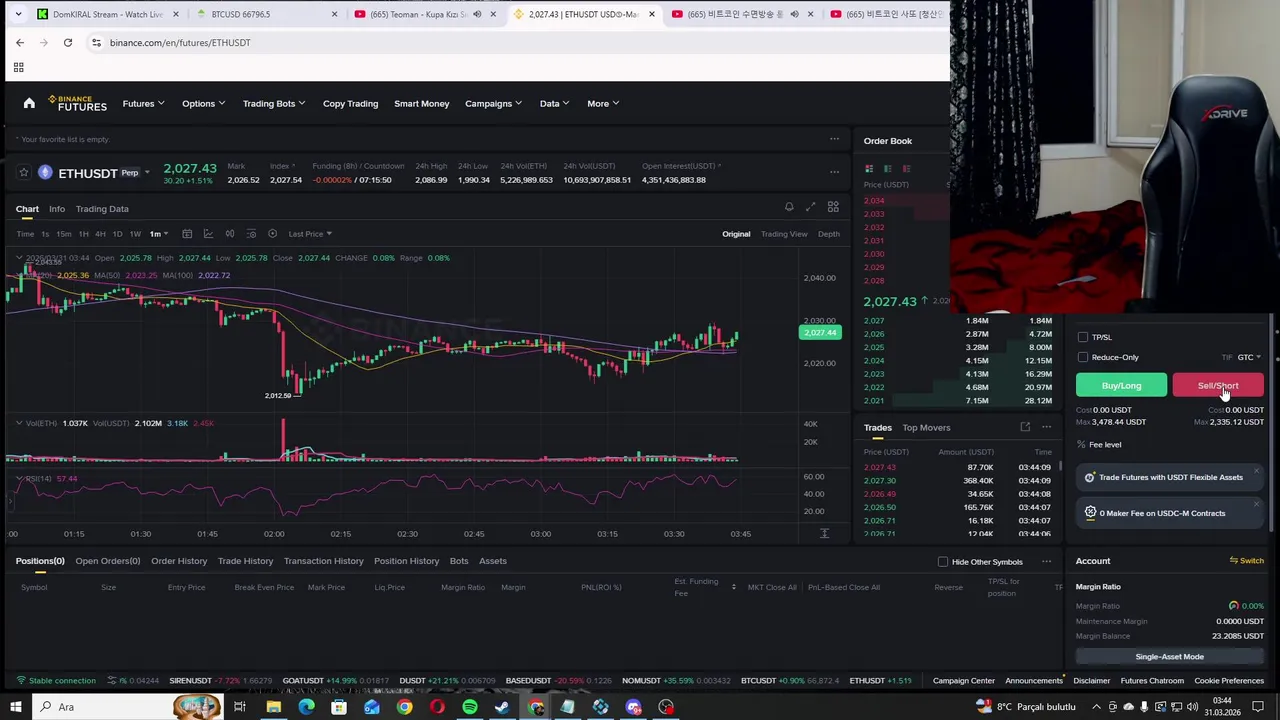Viewport: 1280px width, 720px height.
Task: Open the Data dropdown menu
Action: click(x=555, y=104)
